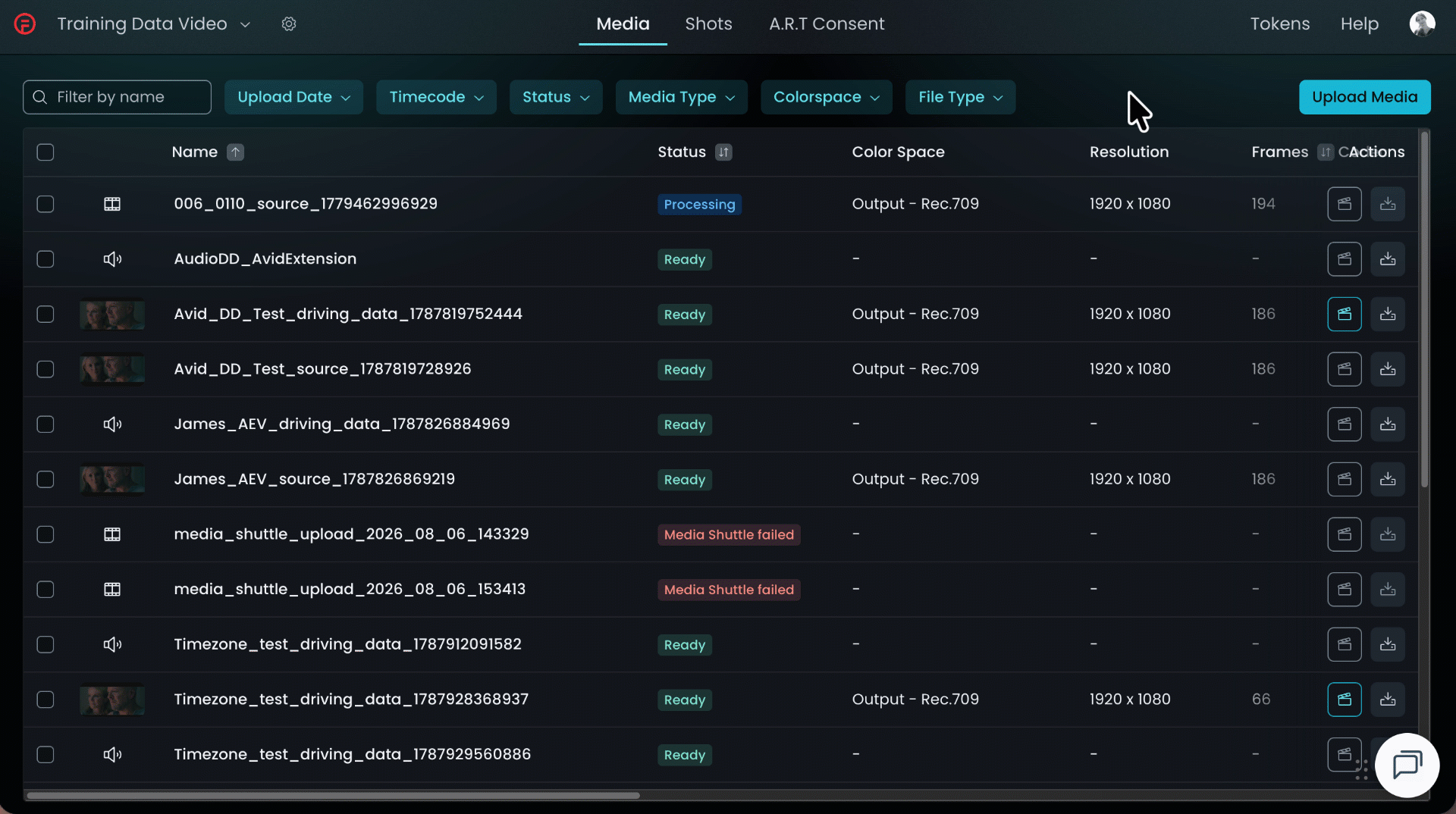Click the vertical scrollbar of table
The width and height of the screenshot is (1456, 814).
[x=1424, y=309]
